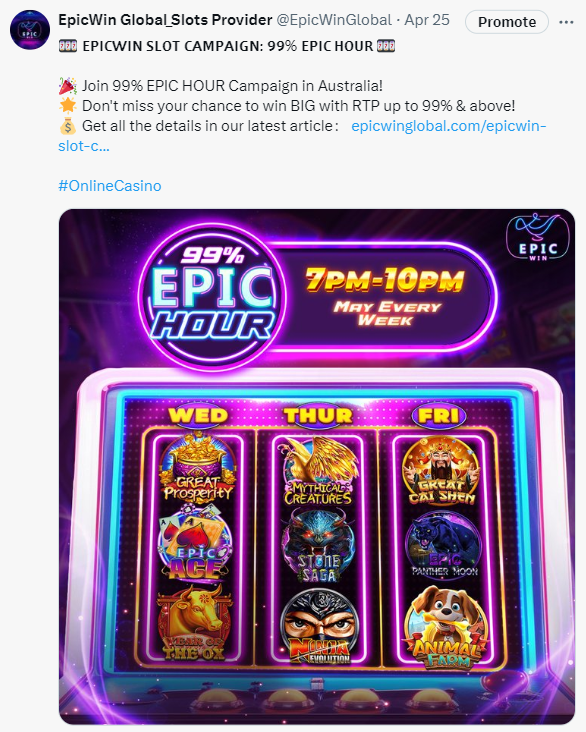
Task: Select the Stone Saga game icon
Action: click(x=318, y=546)
